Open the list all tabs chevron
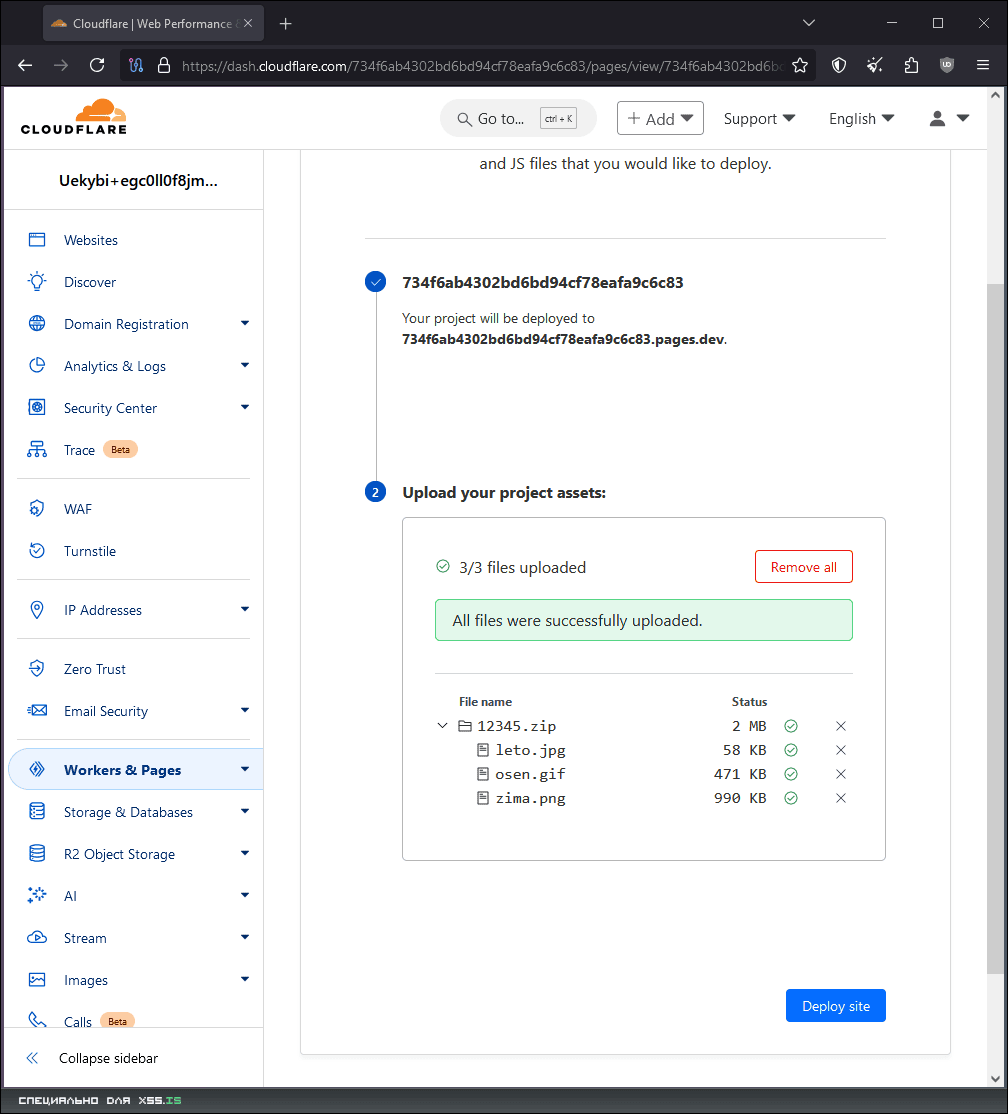Image resolution: width=1008 pixels, height=1114 pixels. pos(808,23)
